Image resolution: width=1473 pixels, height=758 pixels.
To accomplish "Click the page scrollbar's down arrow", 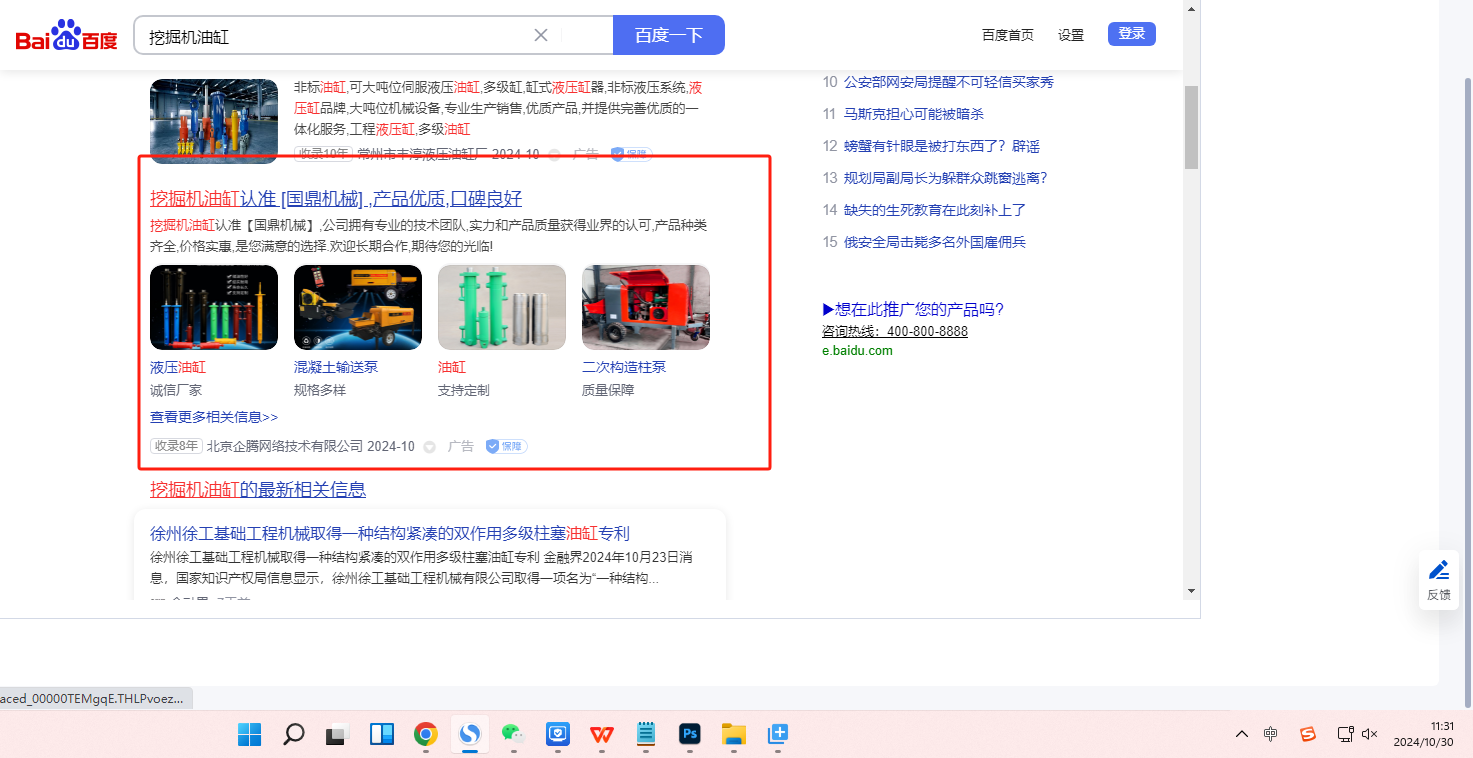I will [x=1191, y=591].
